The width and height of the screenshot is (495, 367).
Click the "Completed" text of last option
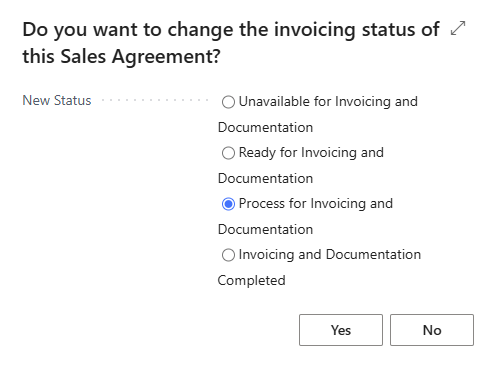click(251, 280)
